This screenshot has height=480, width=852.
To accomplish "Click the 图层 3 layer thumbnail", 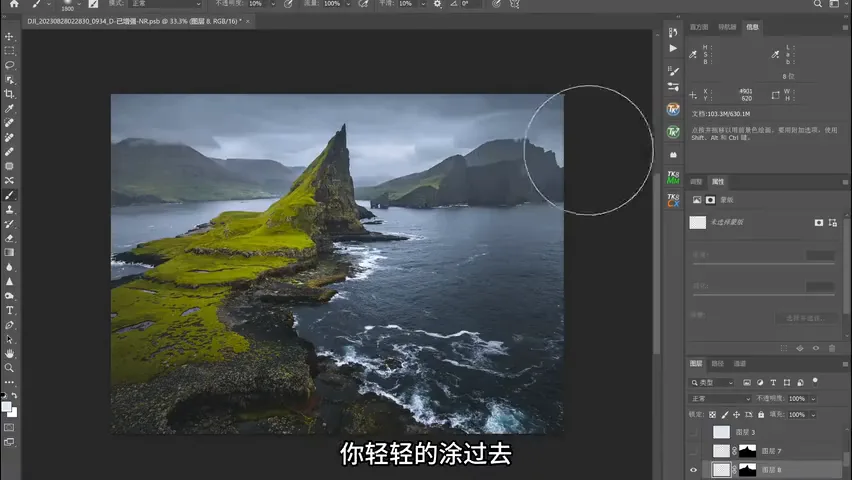I will (721, 432).
